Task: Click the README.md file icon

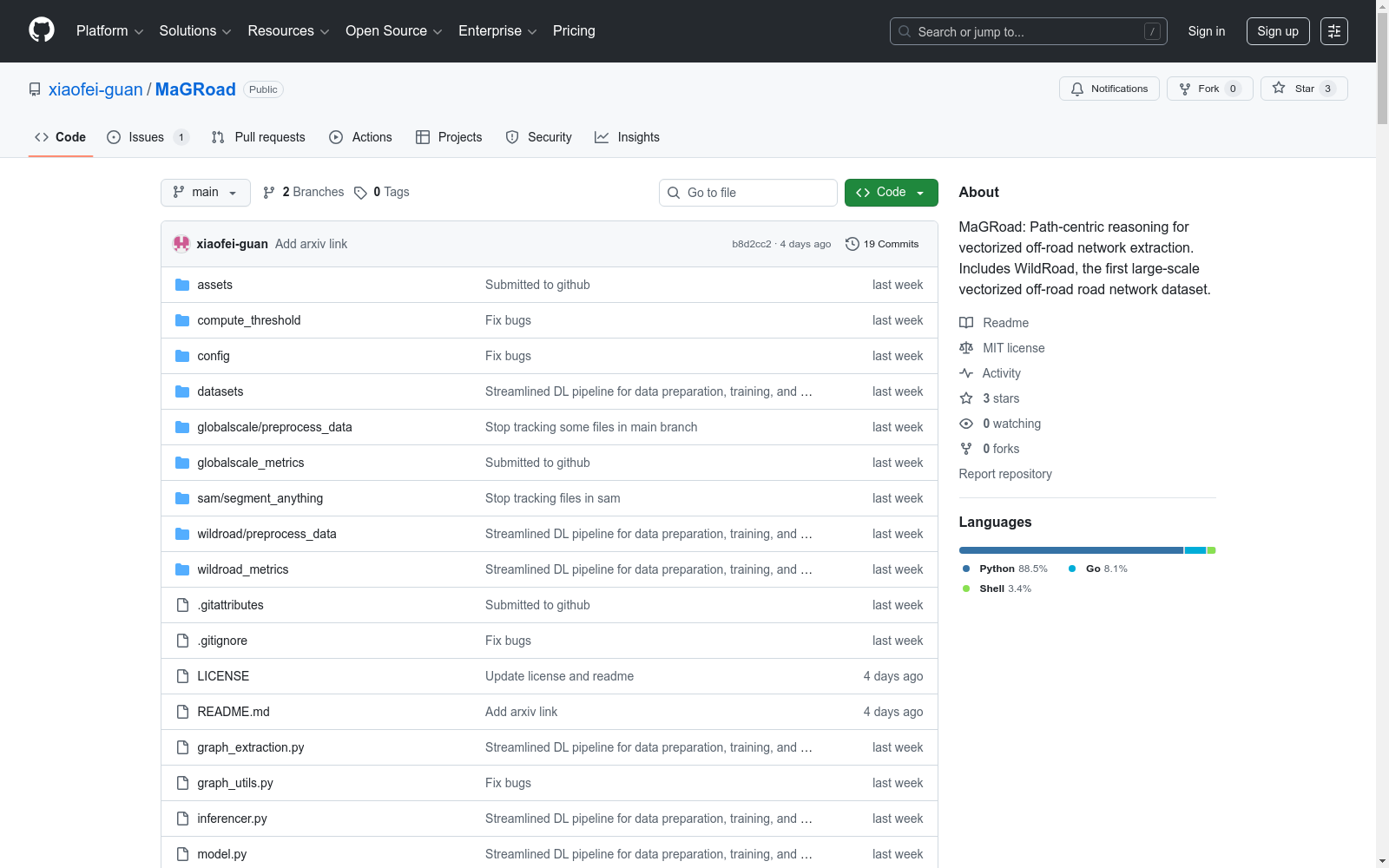Action: [182, 712]
